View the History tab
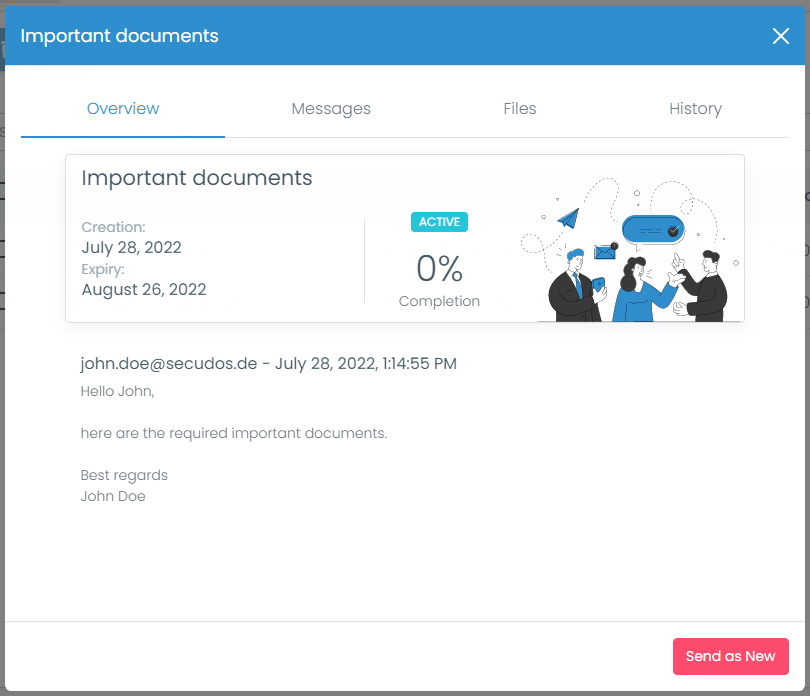This screenshot has width=810, height=696. tap(695, 109)
